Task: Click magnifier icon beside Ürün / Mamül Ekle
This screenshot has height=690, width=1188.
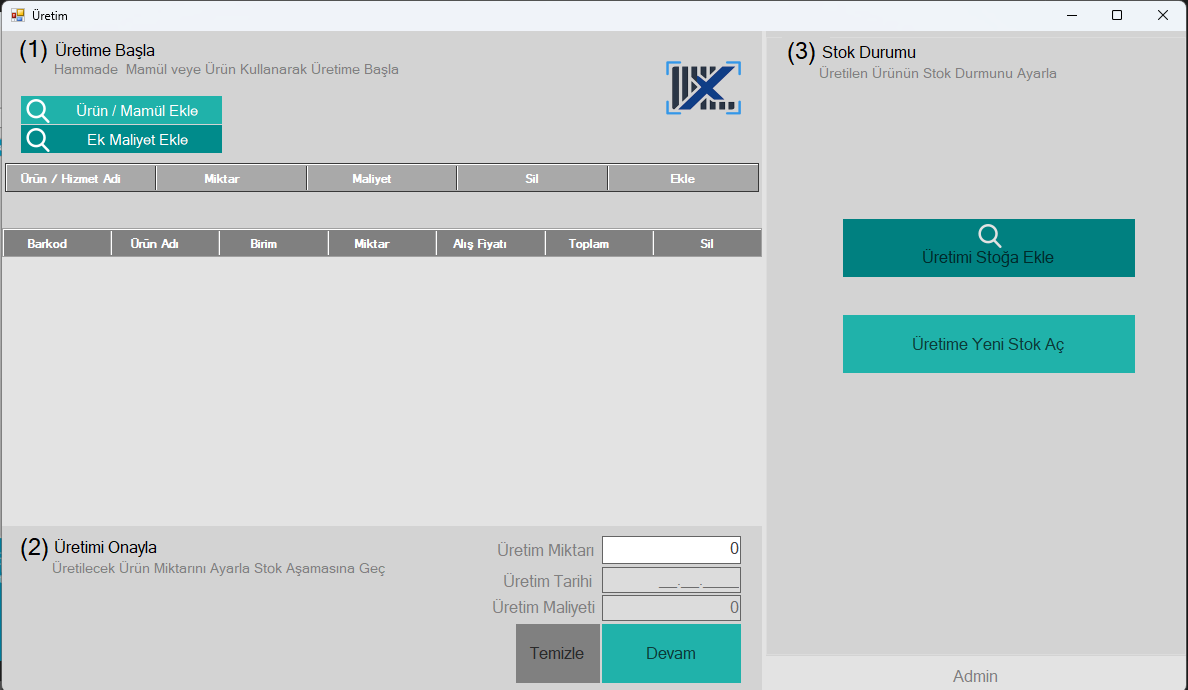Action: pyautogui.click(x=38, y=110)
